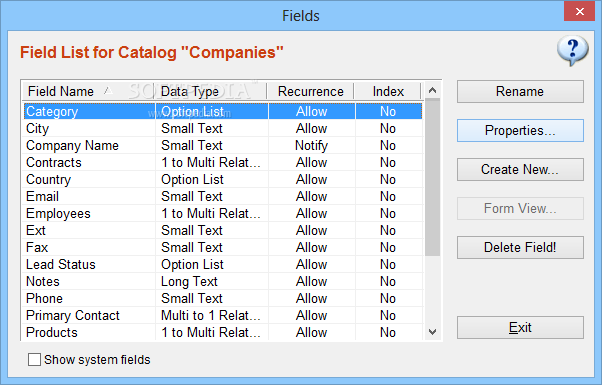Screen dimensions: 602x385
Task: Click No index cell in Products row
Action: tap(388, 332)
